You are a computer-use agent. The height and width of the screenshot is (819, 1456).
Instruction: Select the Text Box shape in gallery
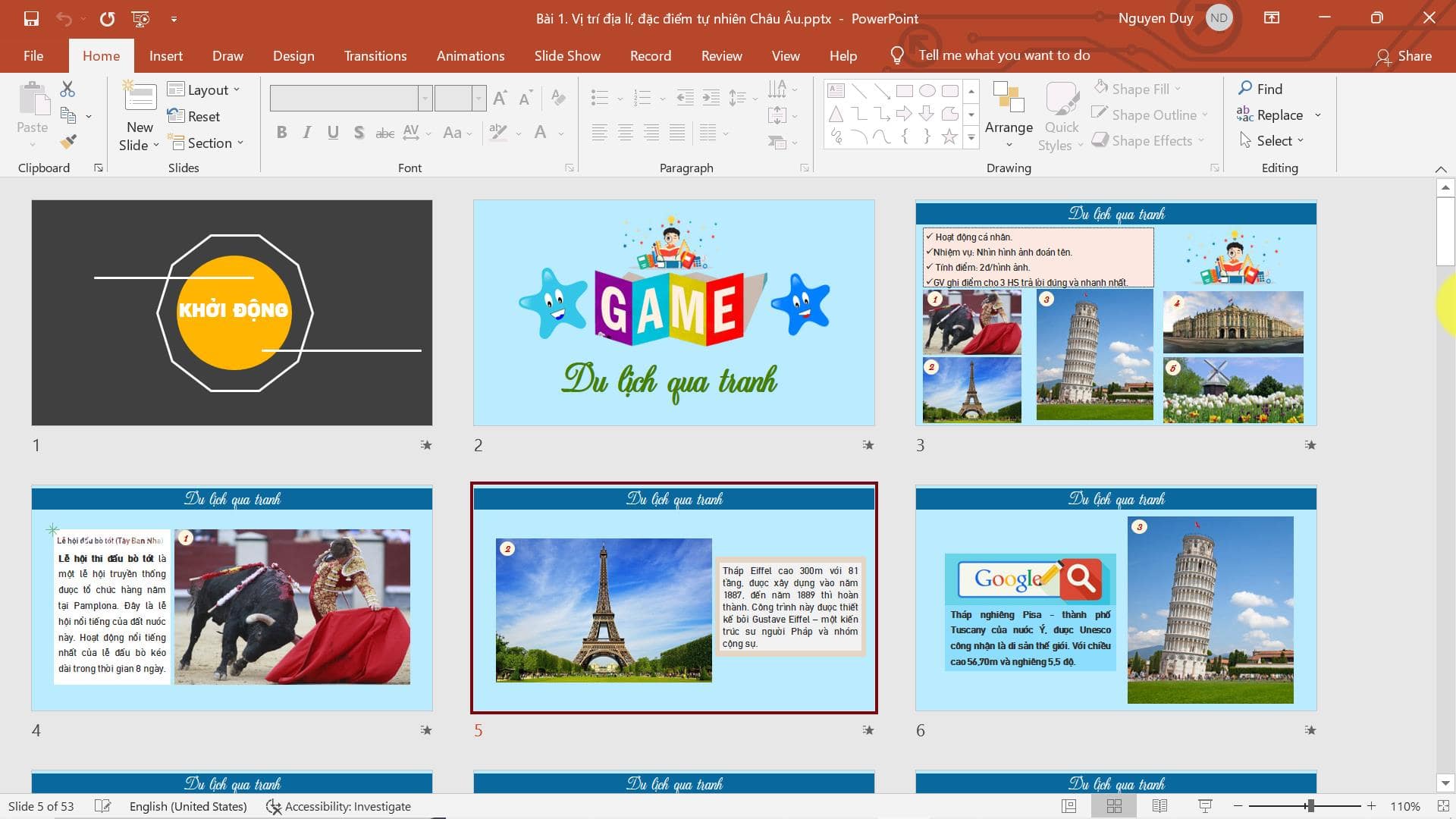pos(836,91)
